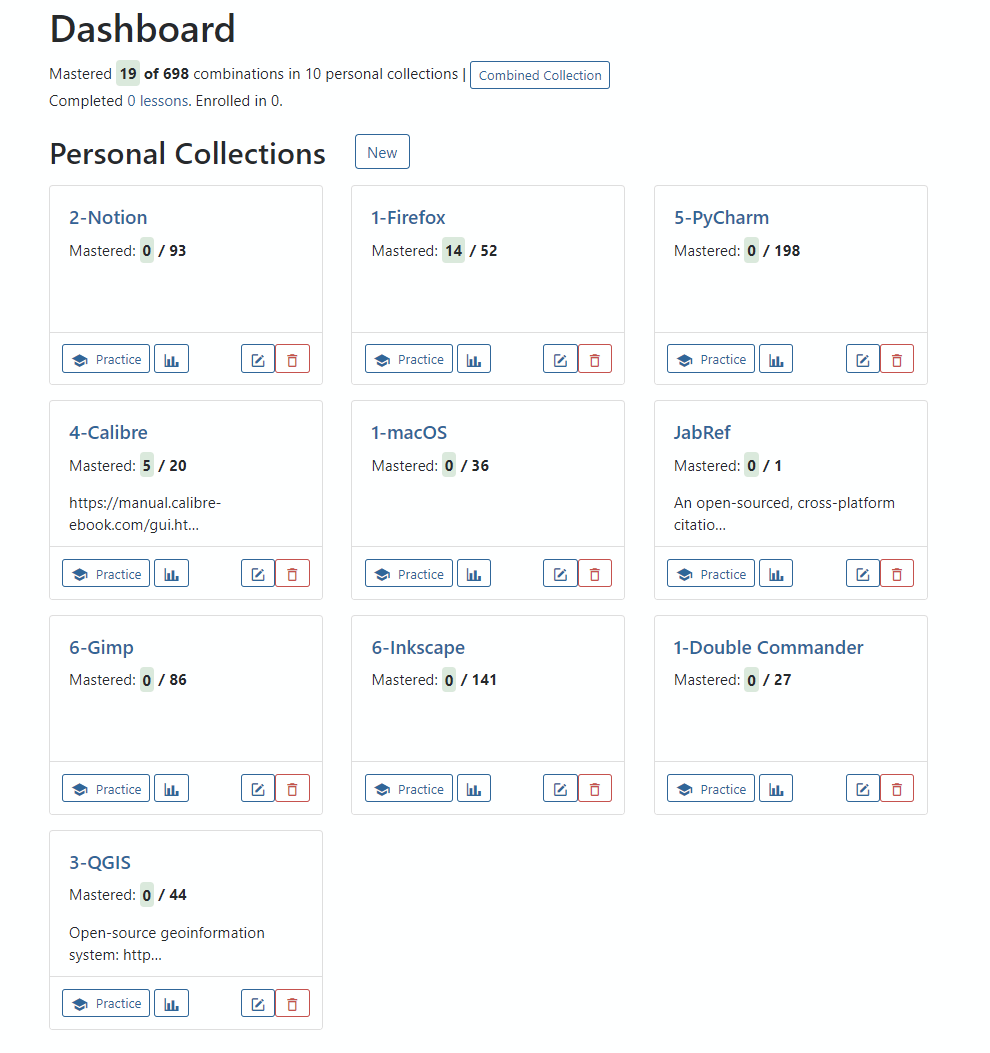Start Practice for 1-Firefox
This screenshot has height=1053, width=990.
coord(409,359)
